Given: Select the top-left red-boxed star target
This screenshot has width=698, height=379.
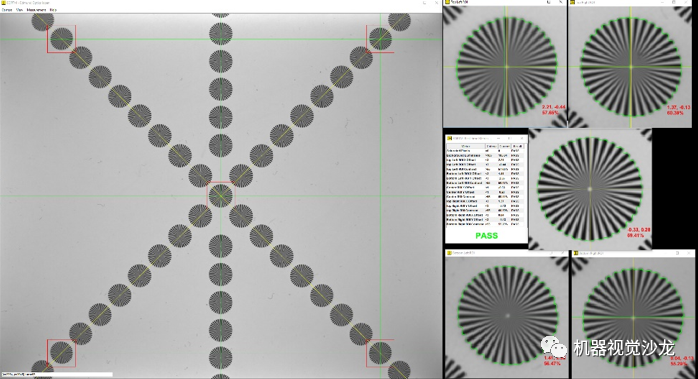Looking at the screenshot, I should click(61, 39).
